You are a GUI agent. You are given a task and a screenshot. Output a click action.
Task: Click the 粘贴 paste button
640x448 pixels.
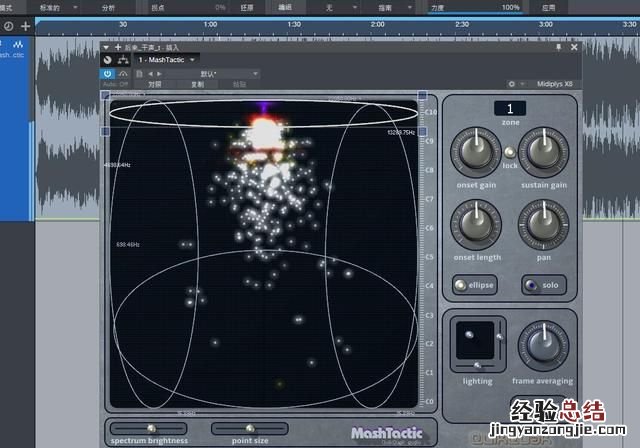click(239, 84)
